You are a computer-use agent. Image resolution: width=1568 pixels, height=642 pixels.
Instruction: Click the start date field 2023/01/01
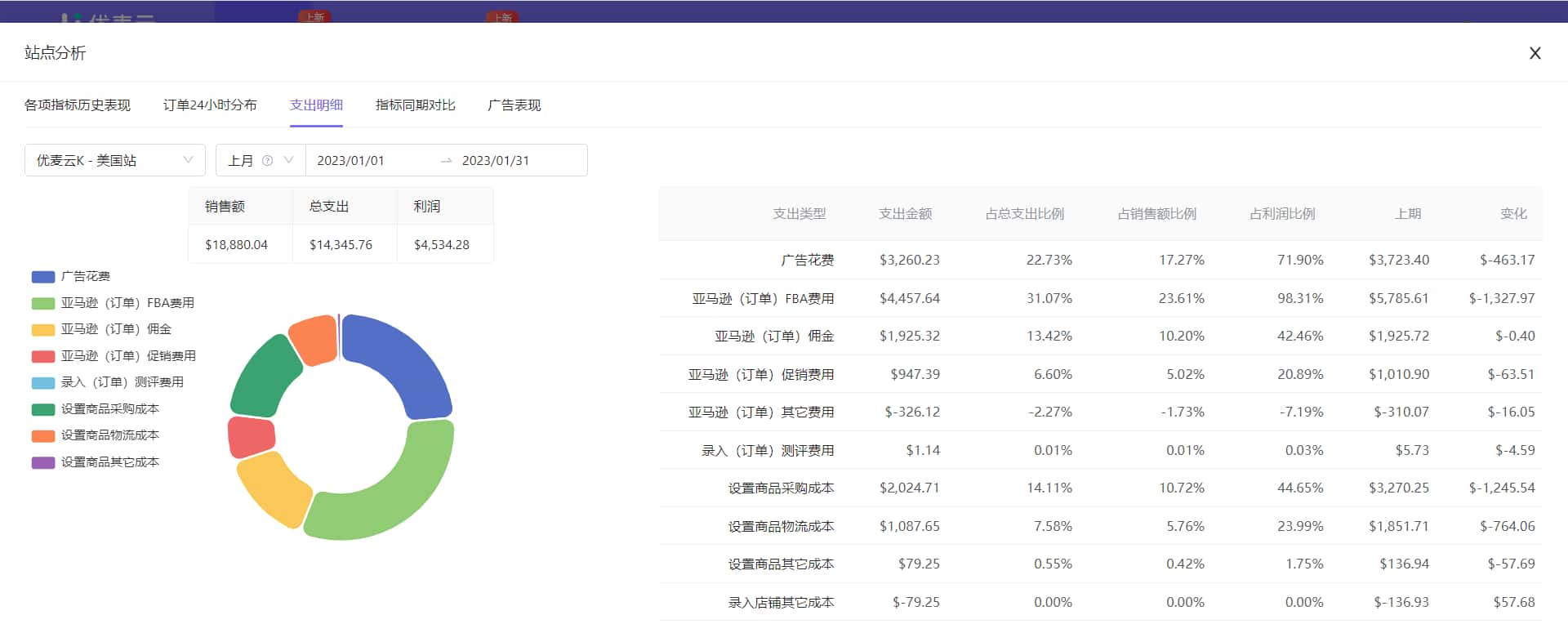click(x=350, y=161)
